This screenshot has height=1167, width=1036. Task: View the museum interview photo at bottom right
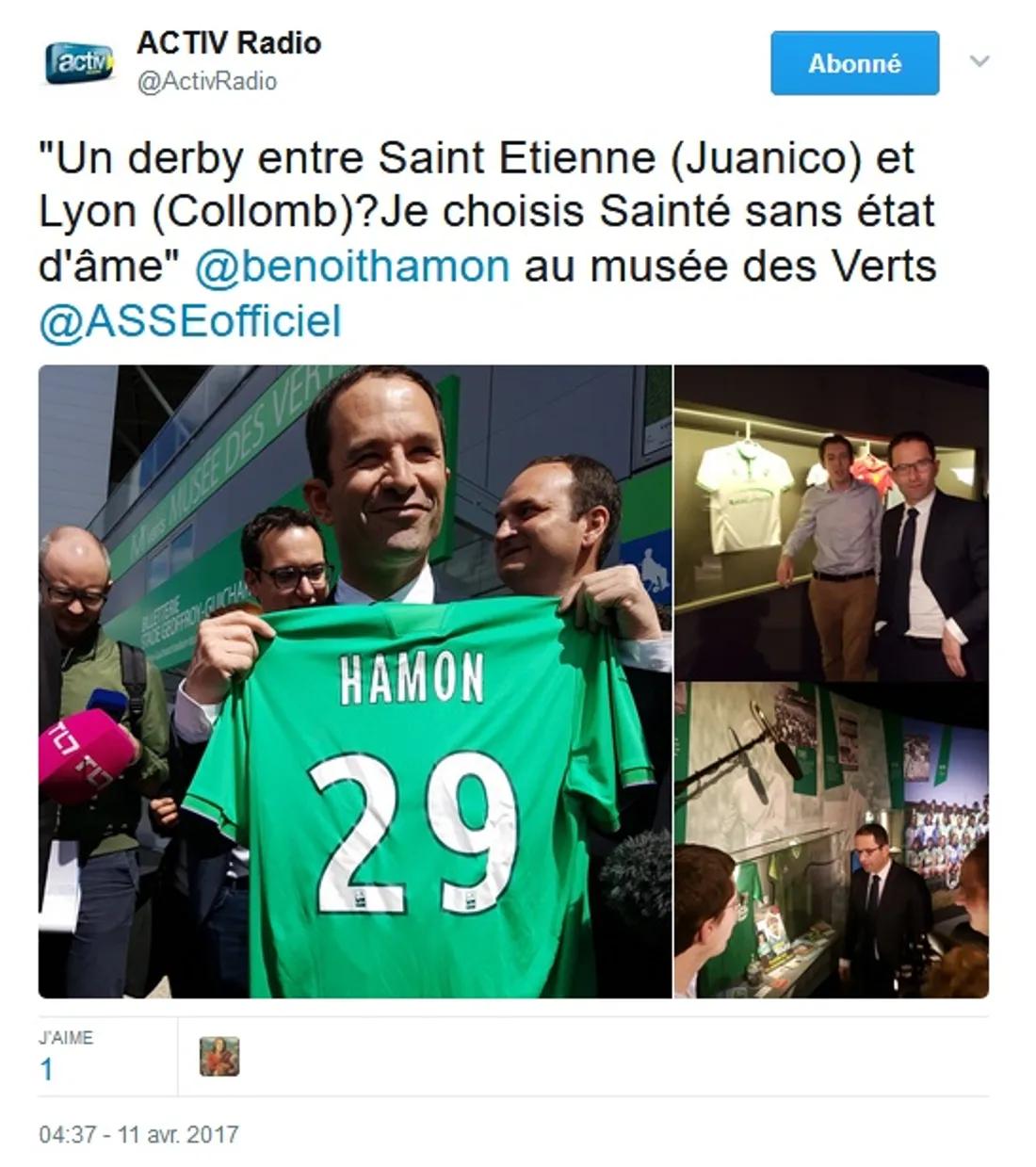pyautogui.click(x=832, y=840)
